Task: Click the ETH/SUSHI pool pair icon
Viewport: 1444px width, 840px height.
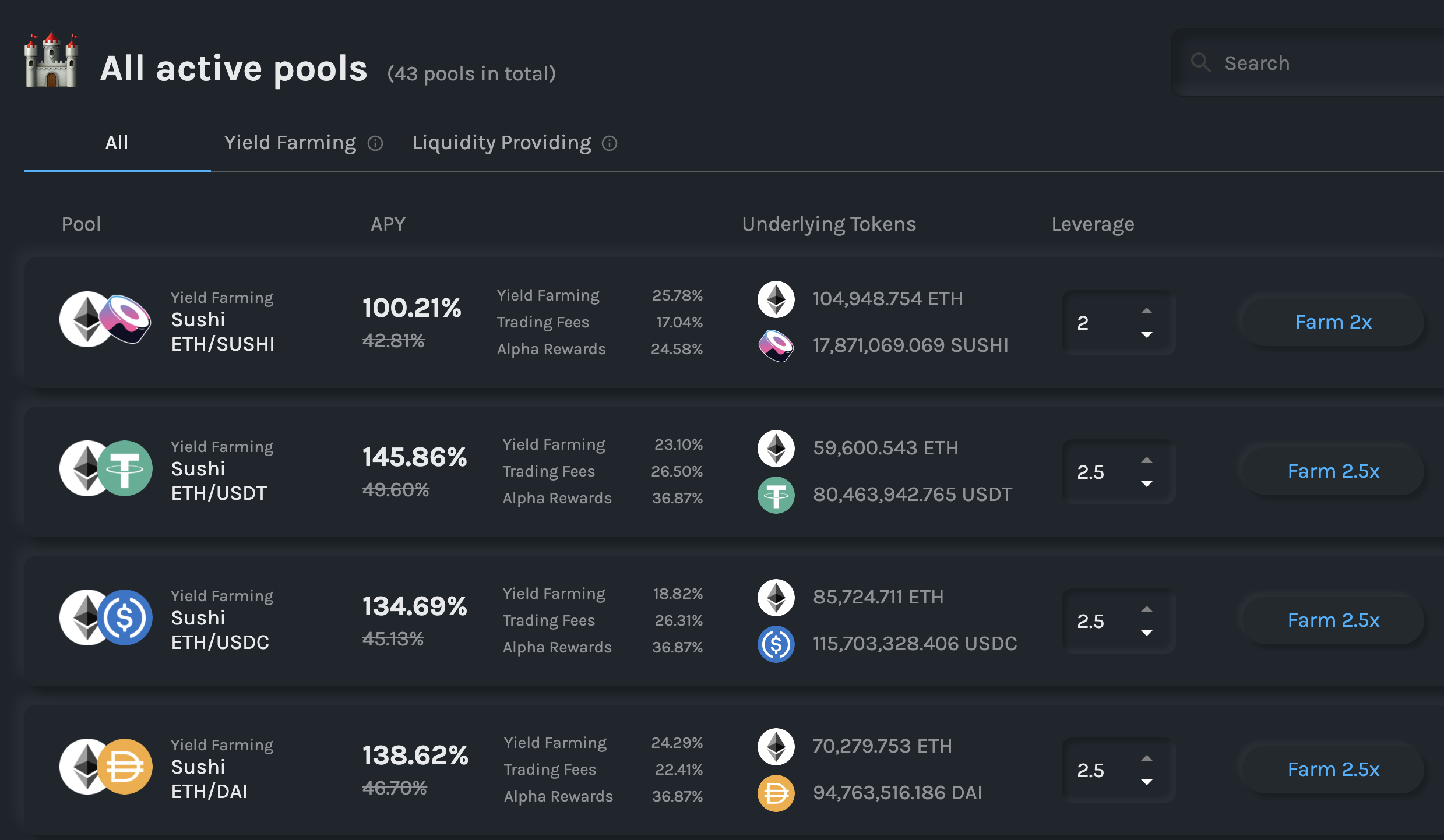Action: coord(105,319)
